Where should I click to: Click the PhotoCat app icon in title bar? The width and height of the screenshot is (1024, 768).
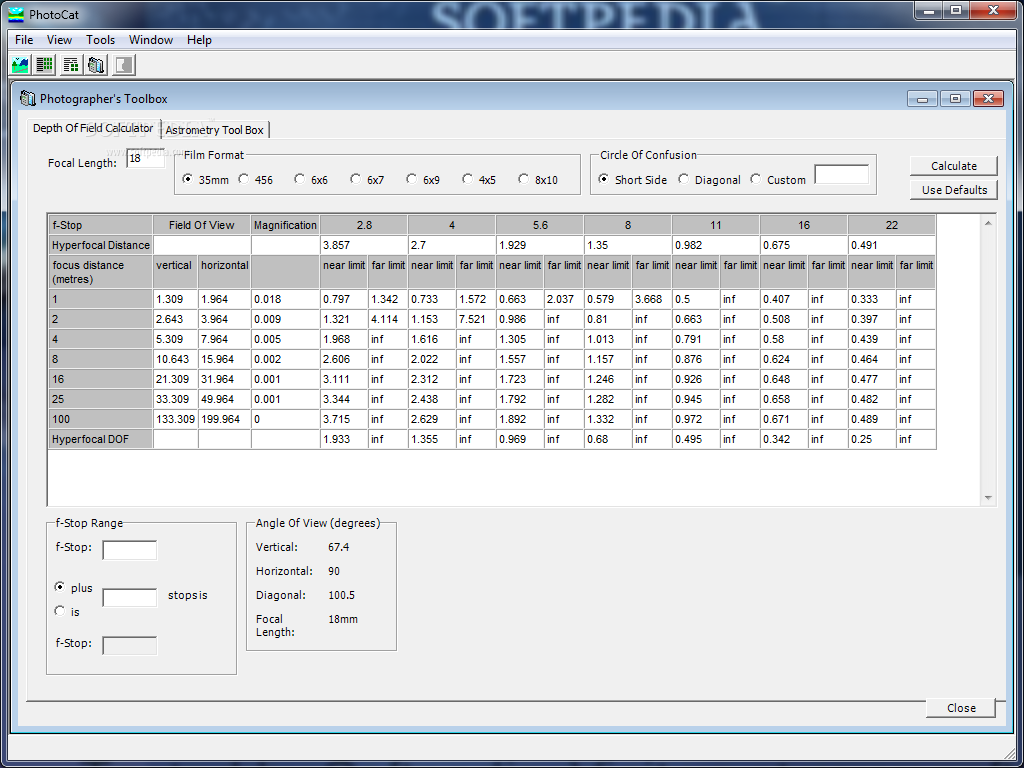[15, 12]
